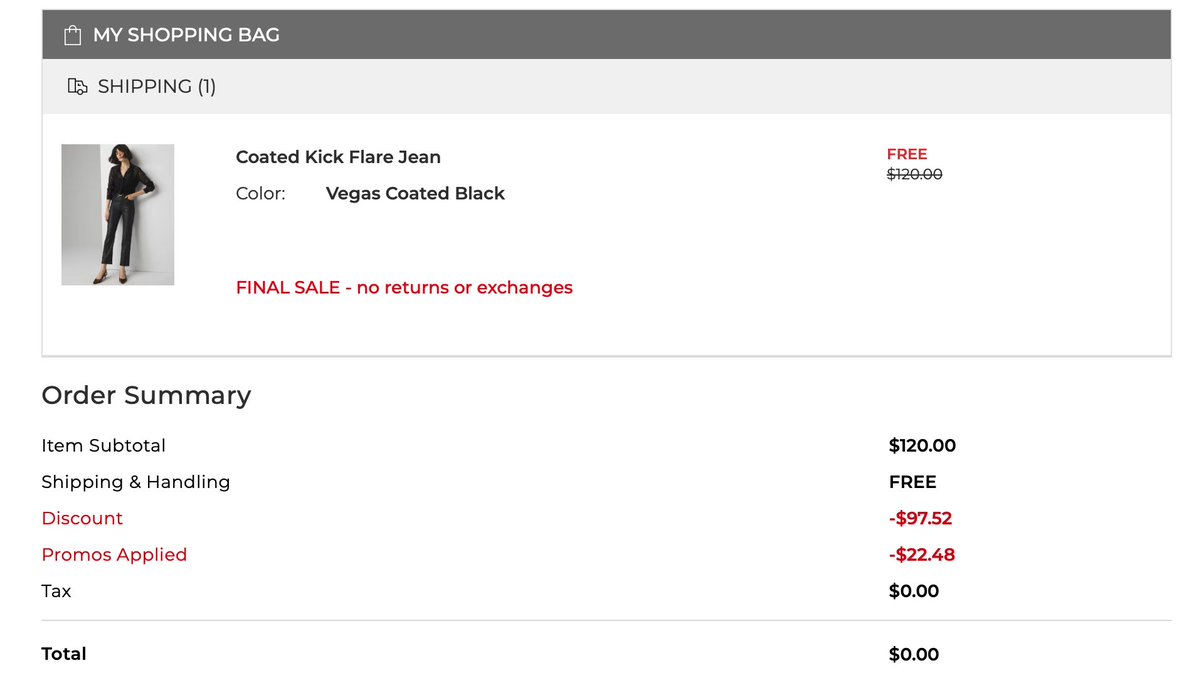Click the -$22.48 promo amount
Viewport: 1199px width, 695px height.
pyautogui.click(x=921, y=555)
